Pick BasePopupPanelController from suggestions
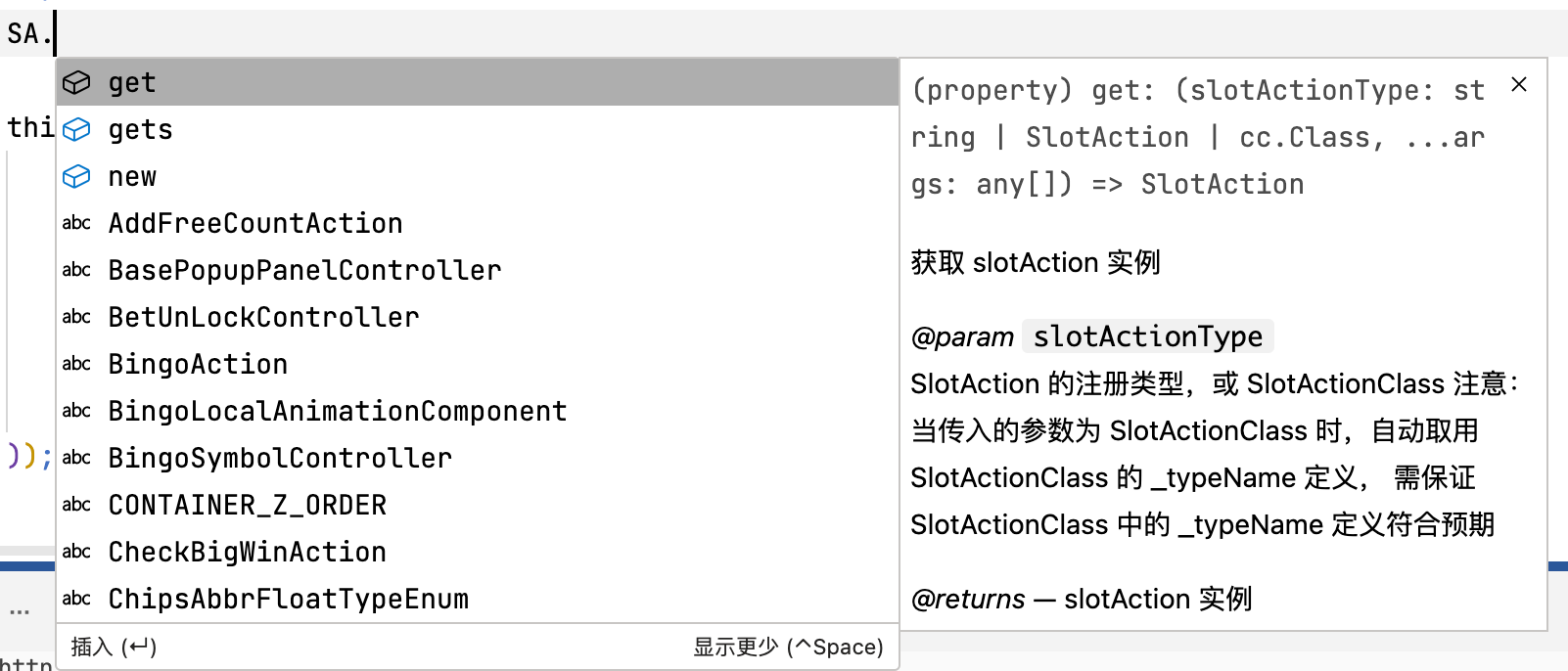Image resolution: width=1568 pixels, height=671 pixels. coord(304,271)
